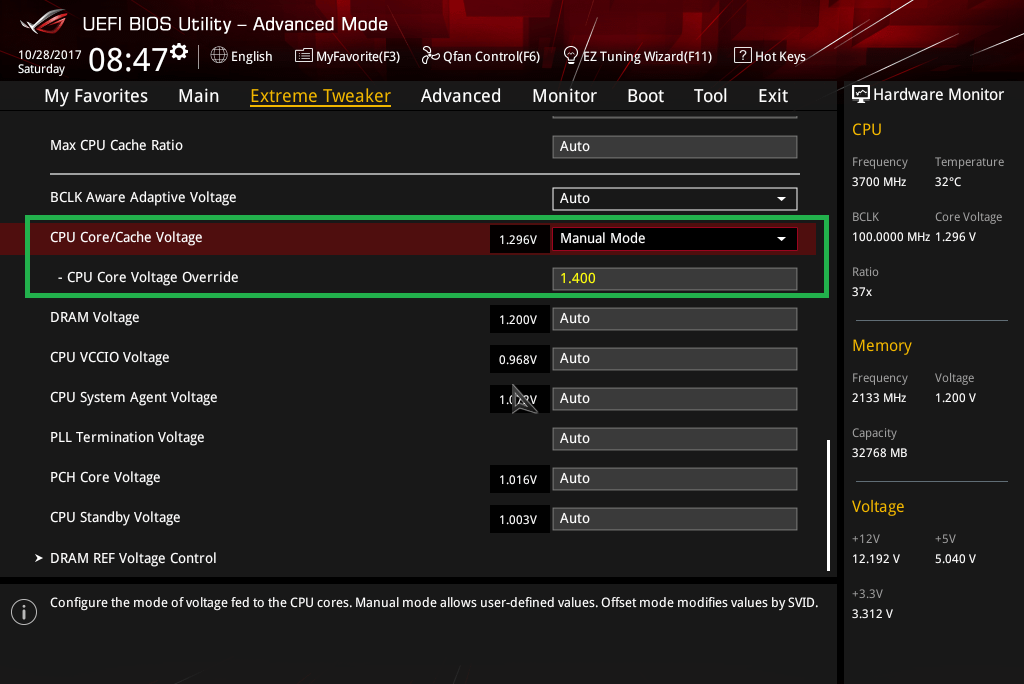Click the 0.968V VCCIO reading
The height and width of the screenshot is (684, 1024).
coord(519,360)
